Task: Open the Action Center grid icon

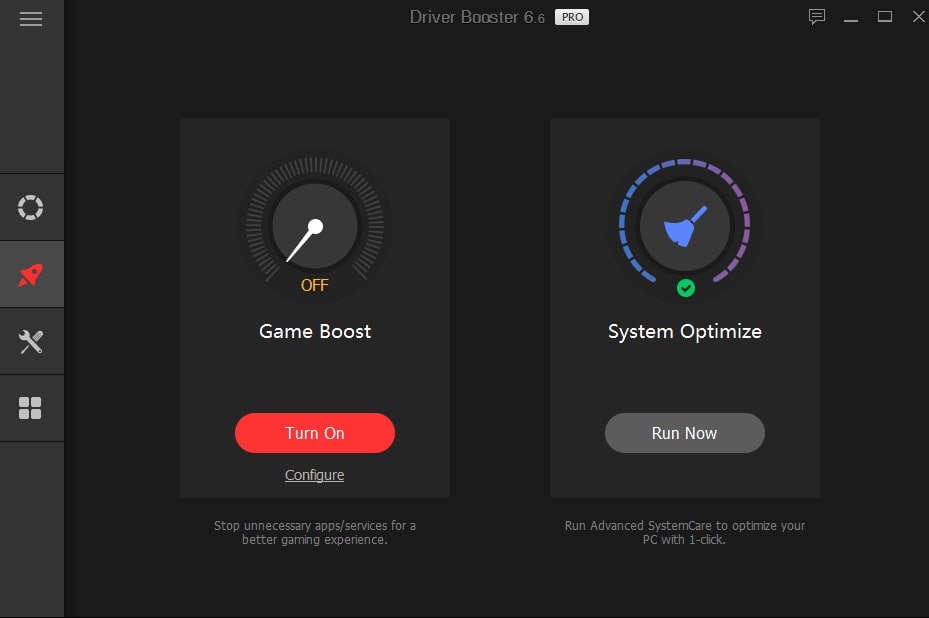Action: coord(30,408)
